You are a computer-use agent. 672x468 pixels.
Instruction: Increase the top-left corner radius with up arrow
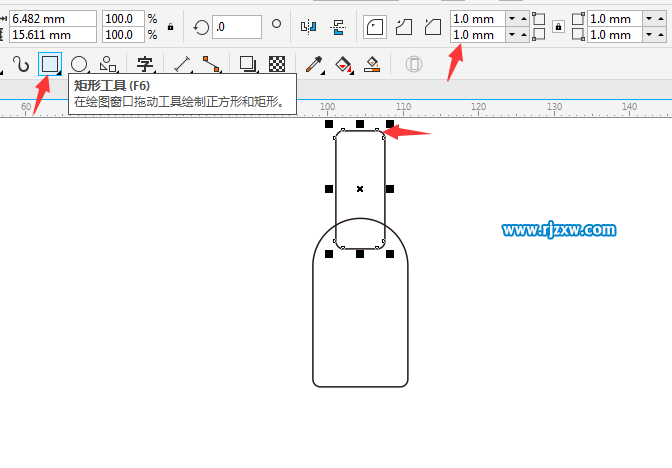(x=524, y=18)
